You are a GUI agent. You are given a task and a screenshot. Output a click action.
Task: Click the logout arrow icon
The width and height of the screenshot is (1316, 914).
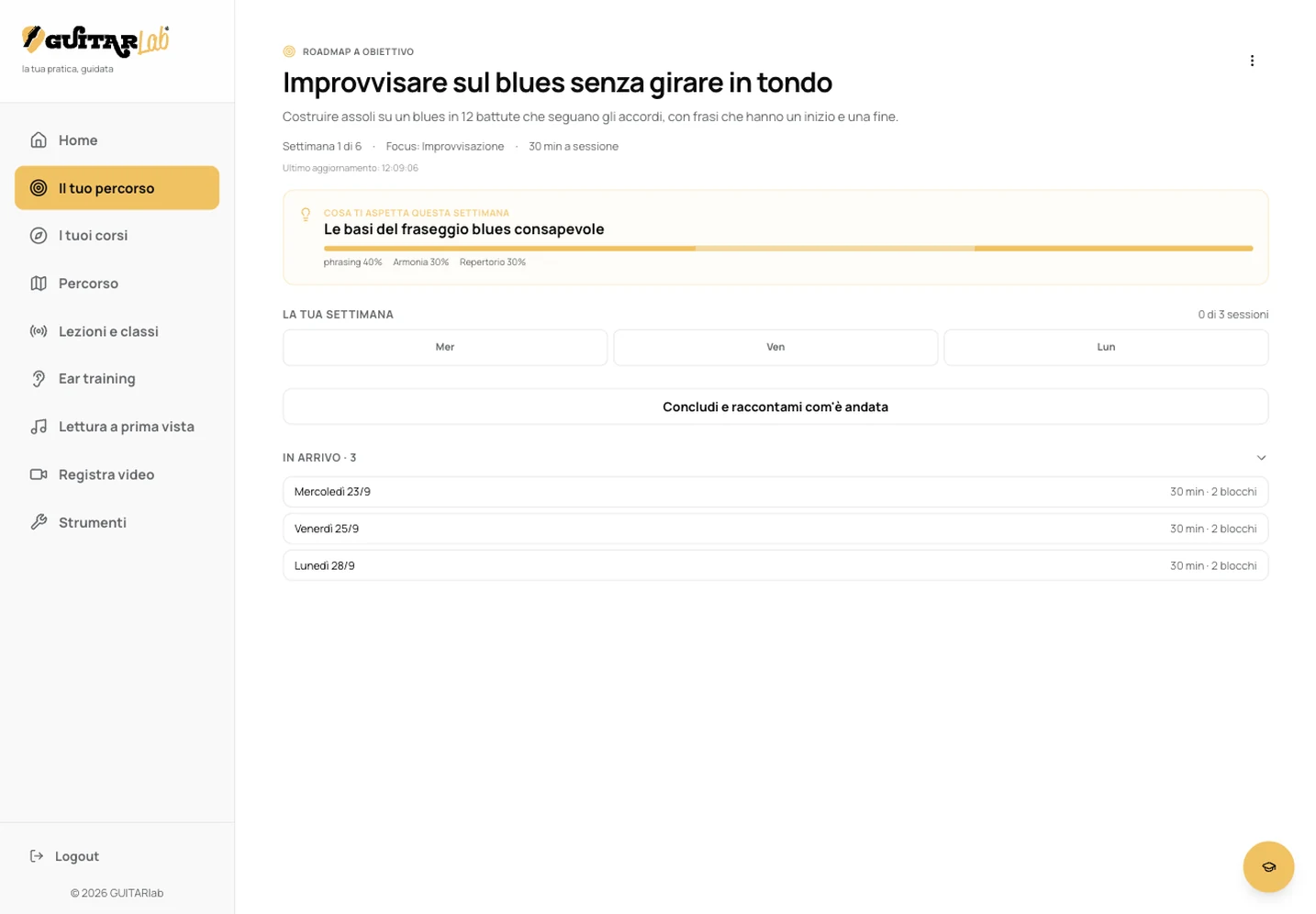pos(37,856)
